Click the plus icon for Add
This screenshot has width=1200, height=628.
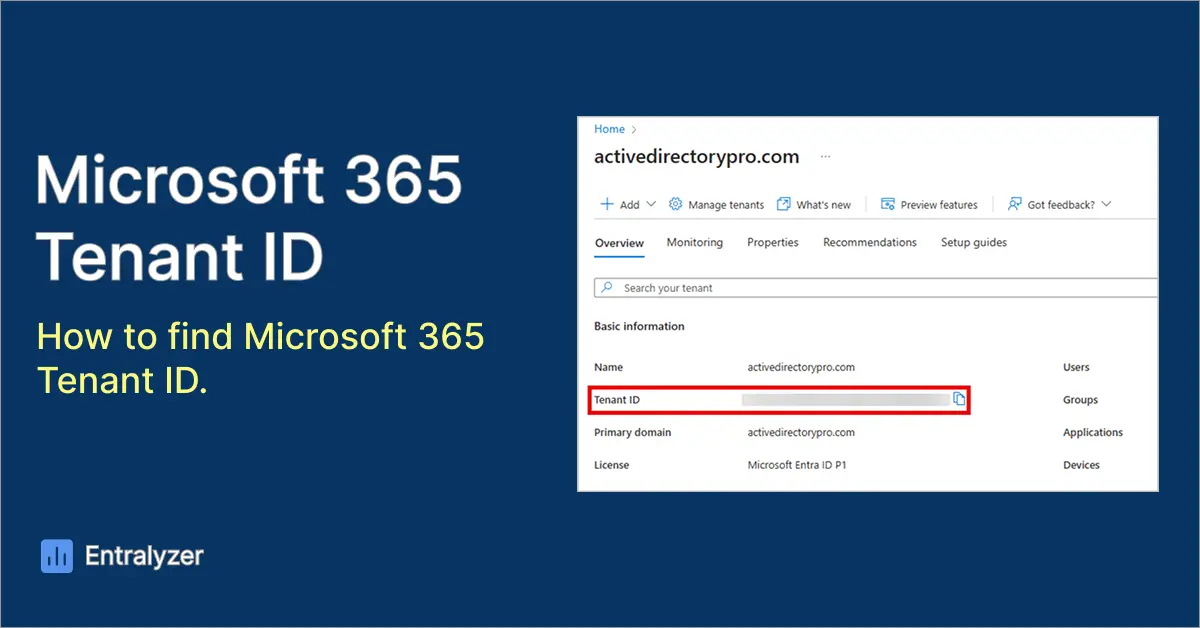click(x=607, y=204)
